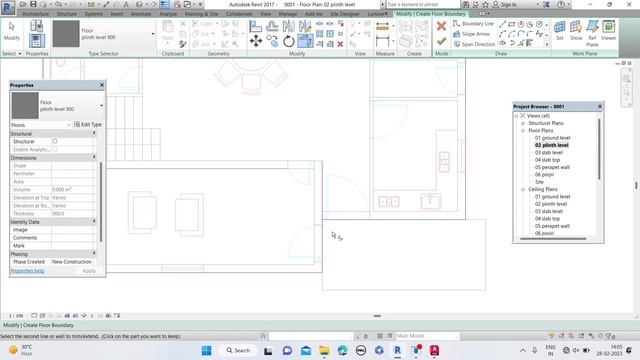The width and height of the screenshot is (640, 360).
Task: Open the Properties help link
Action: [x=27, y=271]
